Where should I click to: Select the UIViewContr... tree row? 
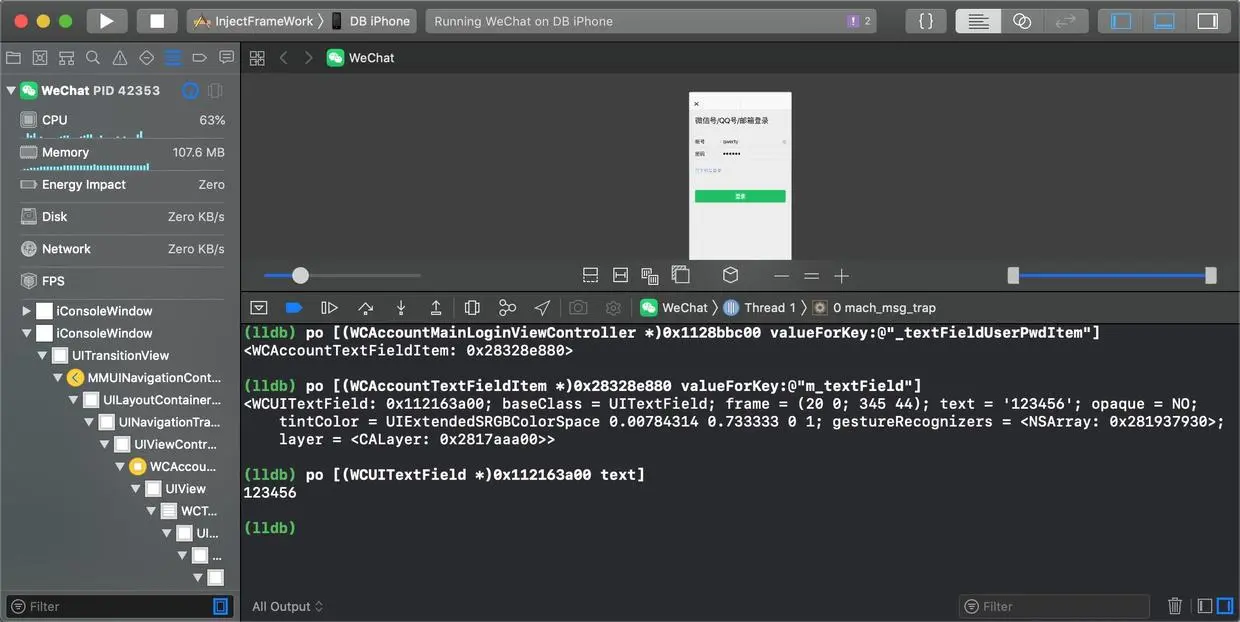point(120,444)
